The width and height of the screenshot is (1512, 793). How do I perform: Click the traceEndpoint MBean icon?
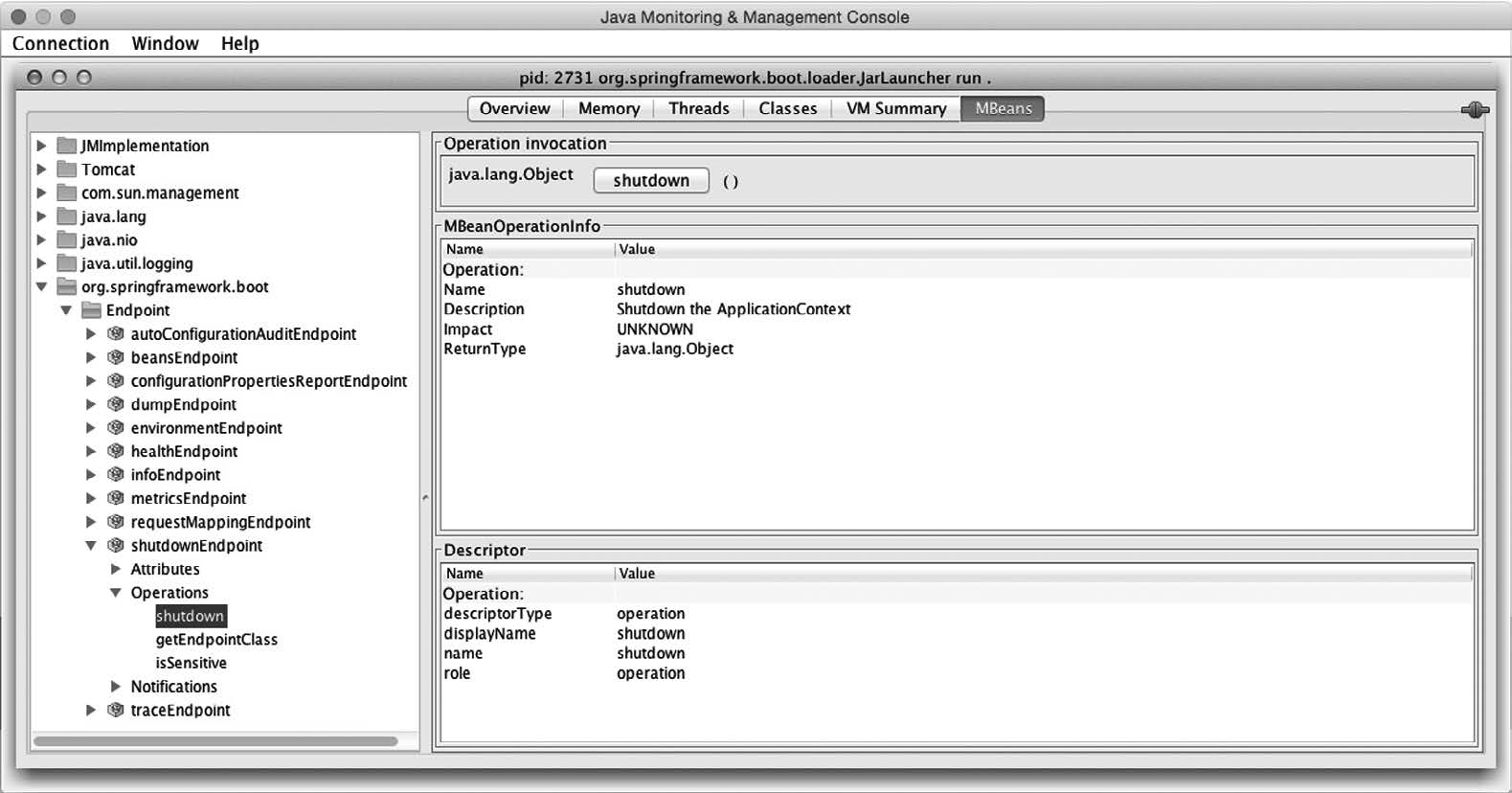click(x=116, y=710)
